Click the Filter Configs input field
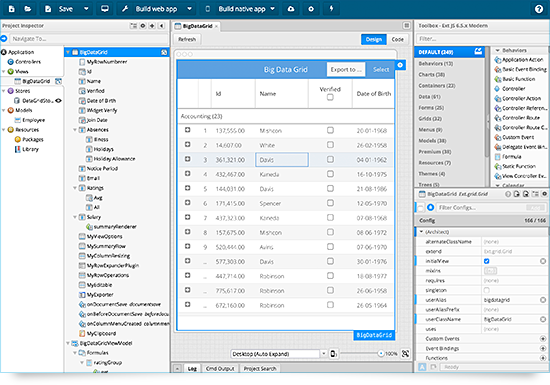 481,208
